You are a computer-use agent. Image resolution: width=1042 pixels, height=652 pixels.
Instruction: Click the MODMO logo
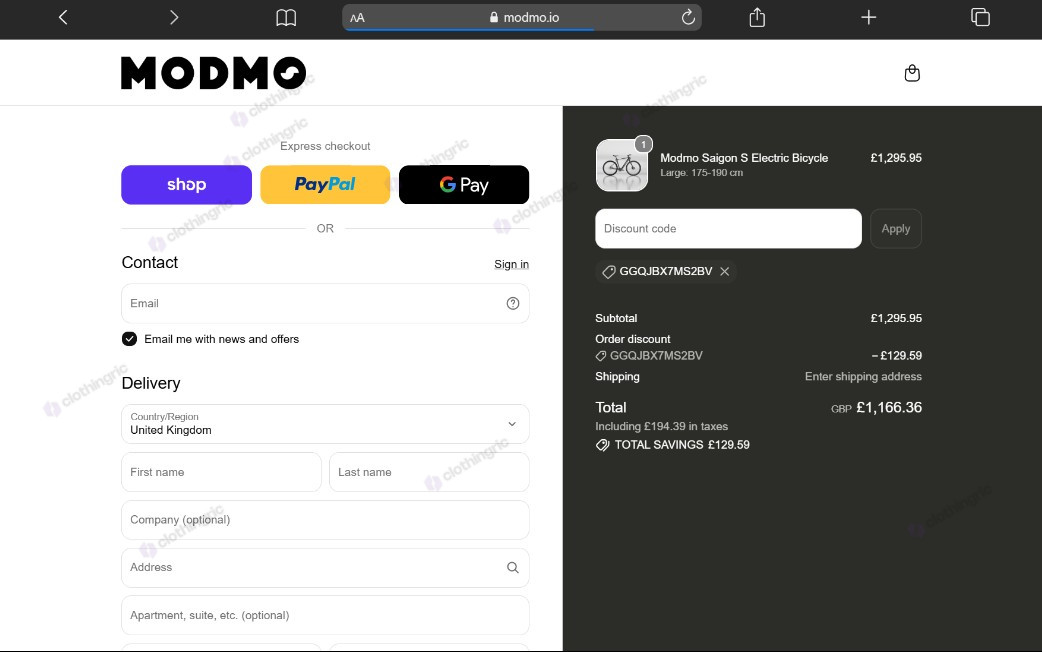[213, 72]
